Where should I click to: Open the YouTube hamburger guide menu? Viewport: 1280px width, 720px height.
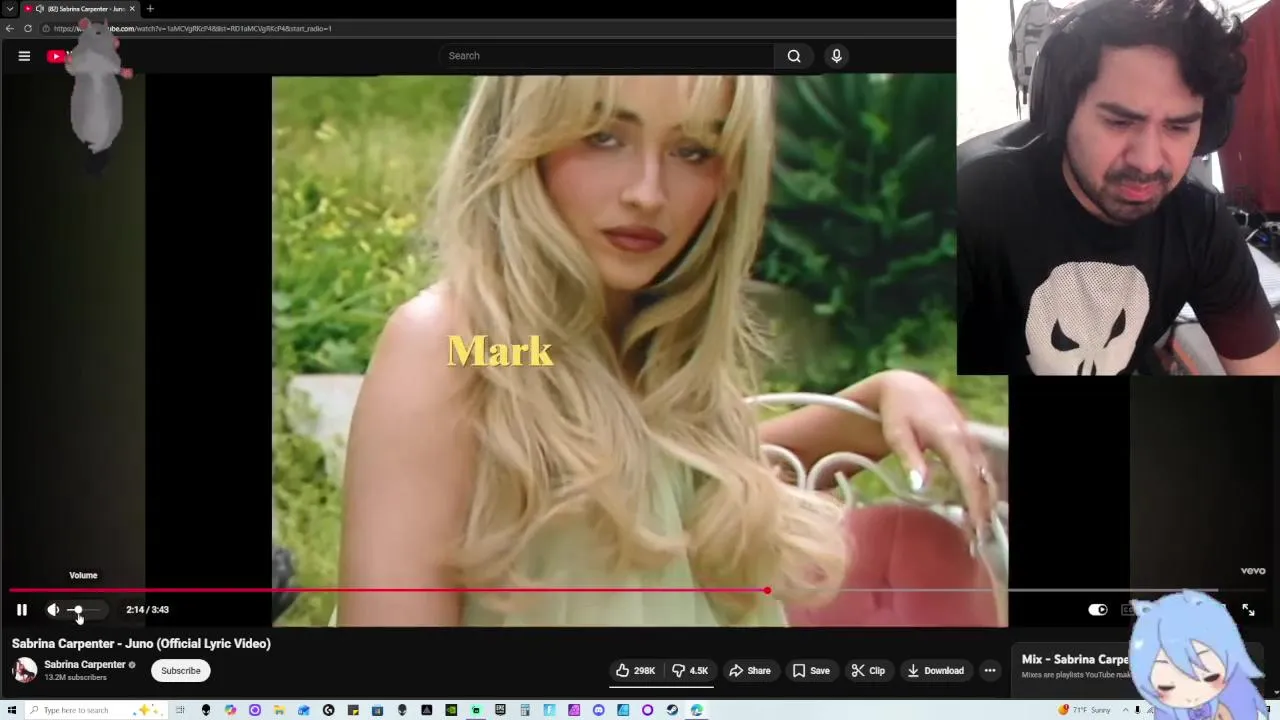[x=24, y=56]
